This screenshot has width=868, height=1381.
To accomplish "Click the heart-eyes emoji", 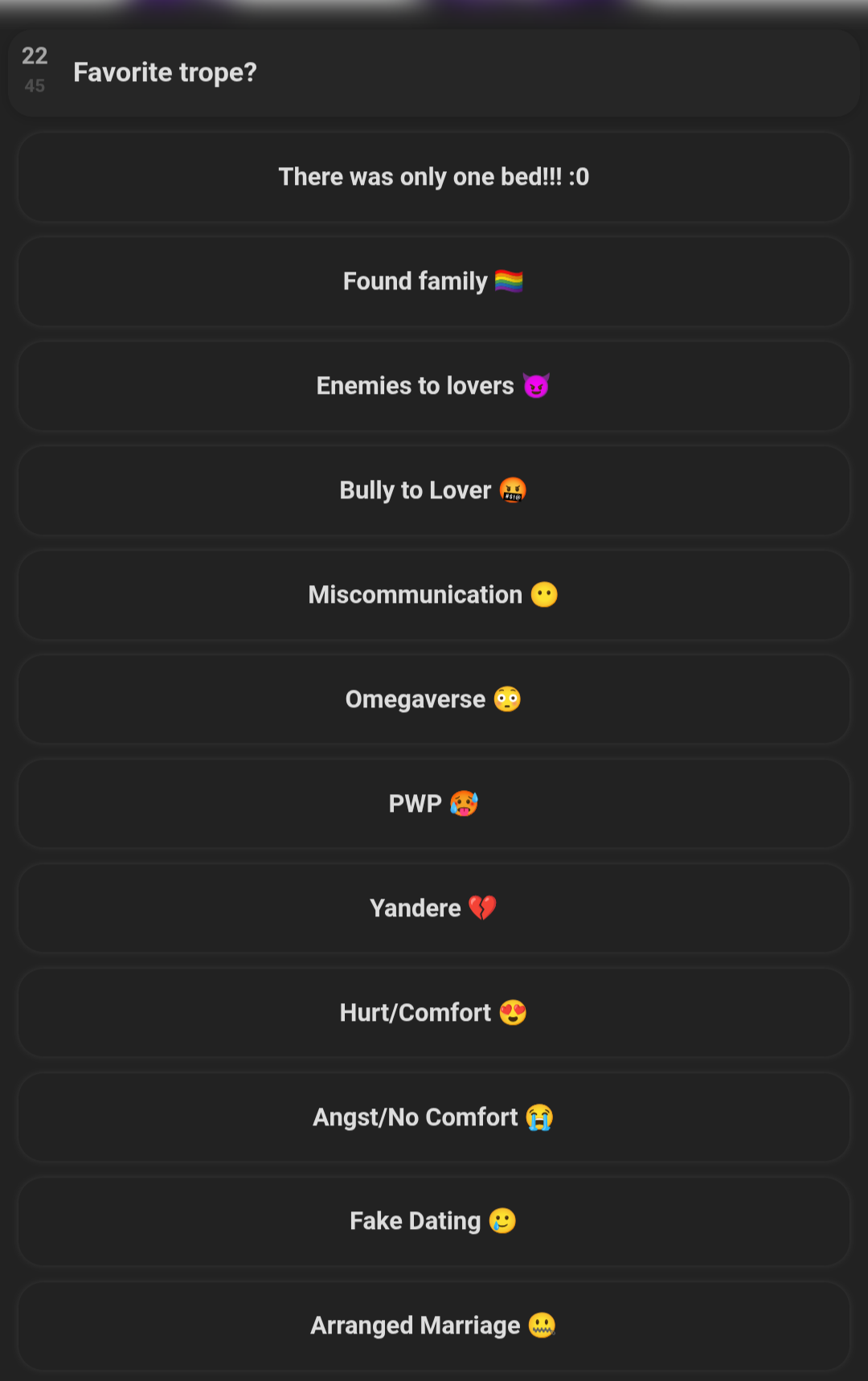I will 513,1013.
